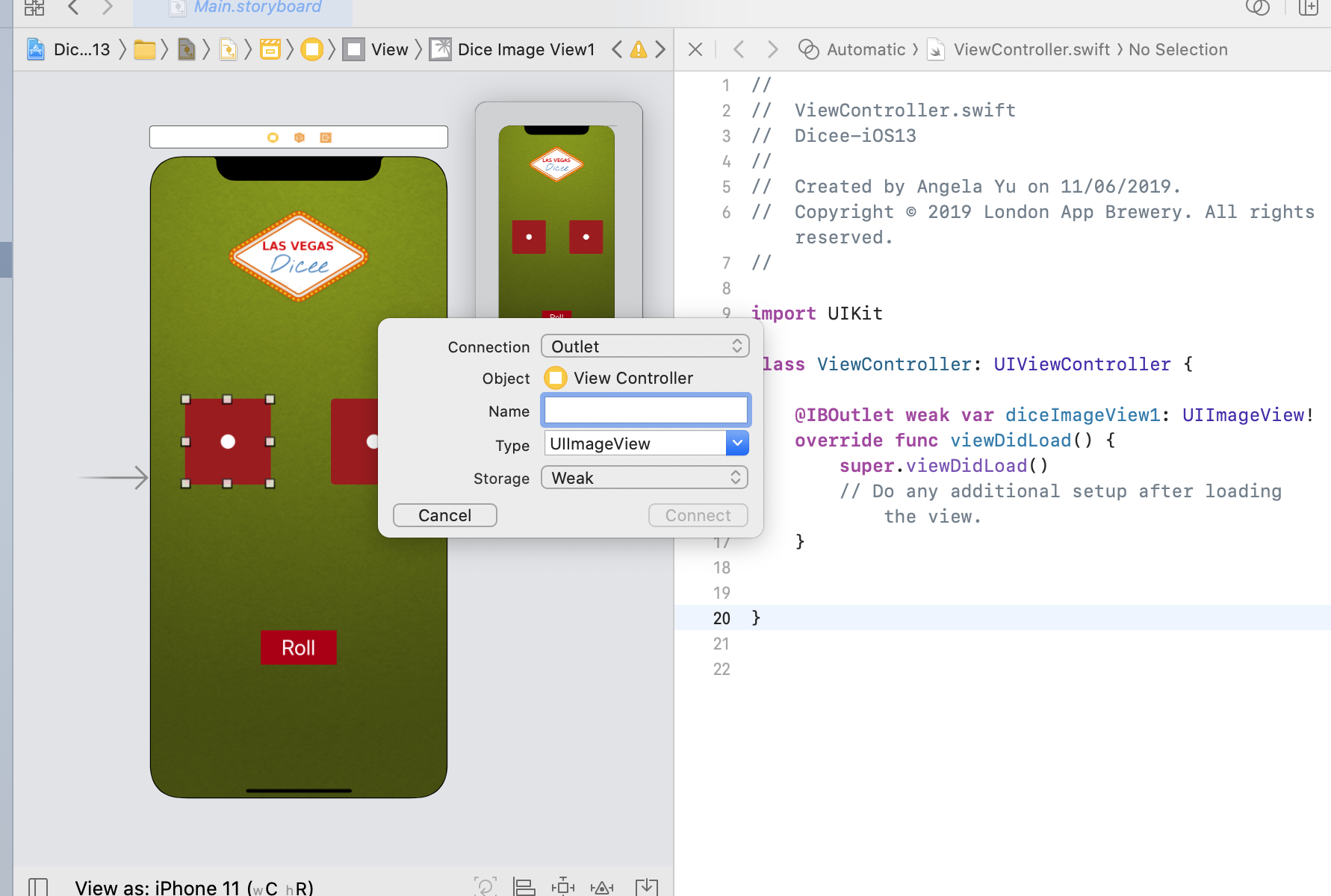Image resolution: width=1331 pixels, height=896 pixels.
Task: Open the Connection type dropdown
Action: pyautogui.click(x=645, y=346)
